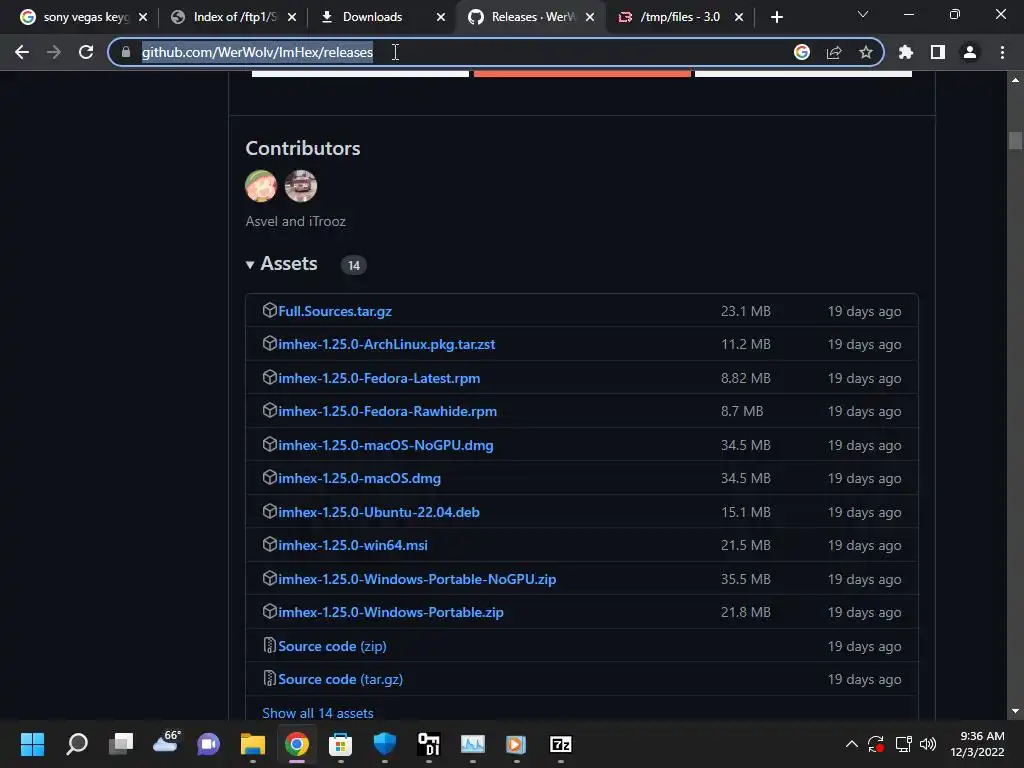Click the zip icon beside Source code (zip)
Image resolution: width=1024 pixels, height=768 pixels.
click(269, 645)
